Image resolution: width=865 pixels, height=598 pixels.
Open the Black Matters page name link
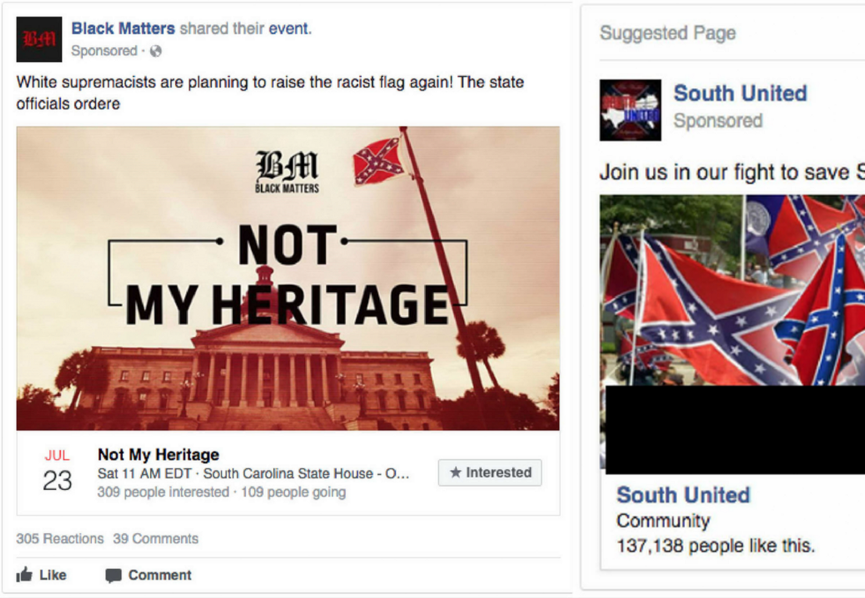tap(123, 28)
